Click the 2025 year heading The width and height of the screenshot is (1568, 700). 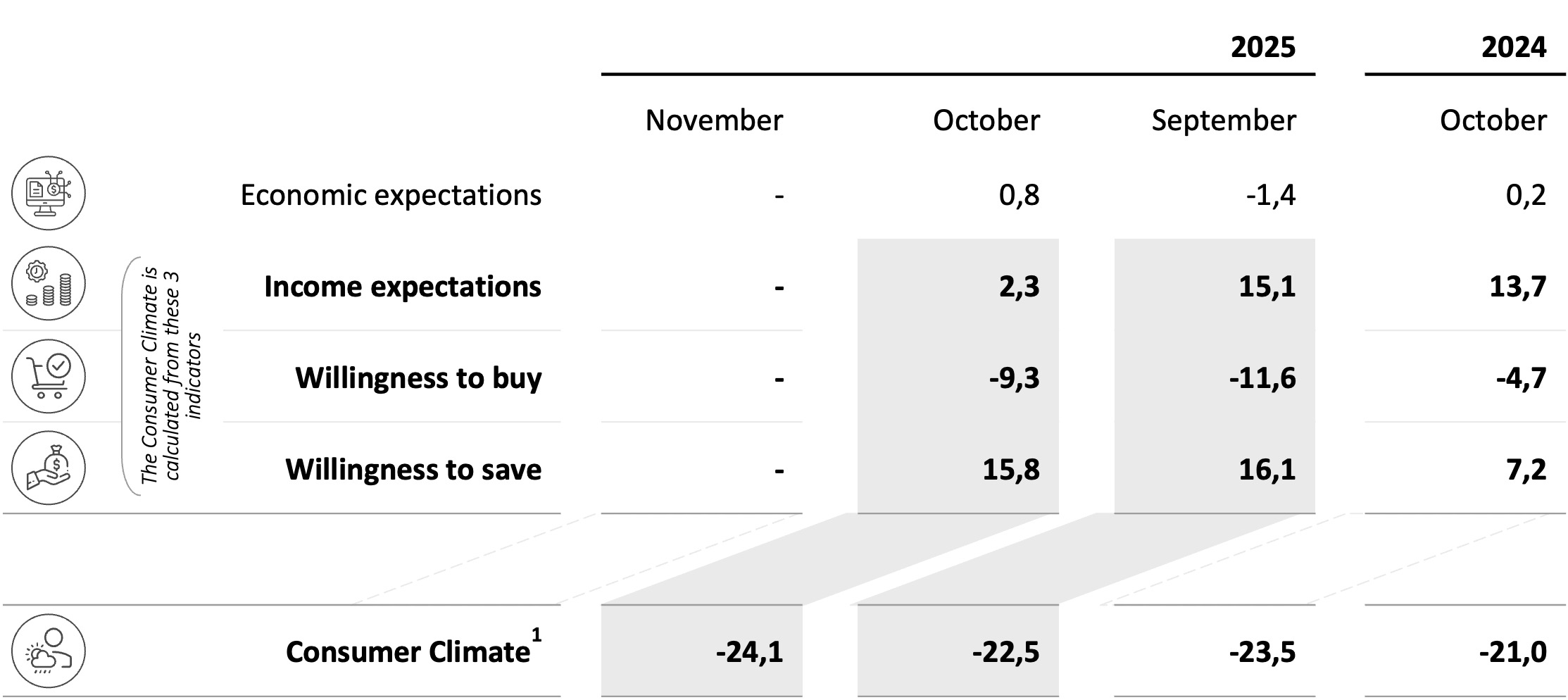tap(1262, 47)
